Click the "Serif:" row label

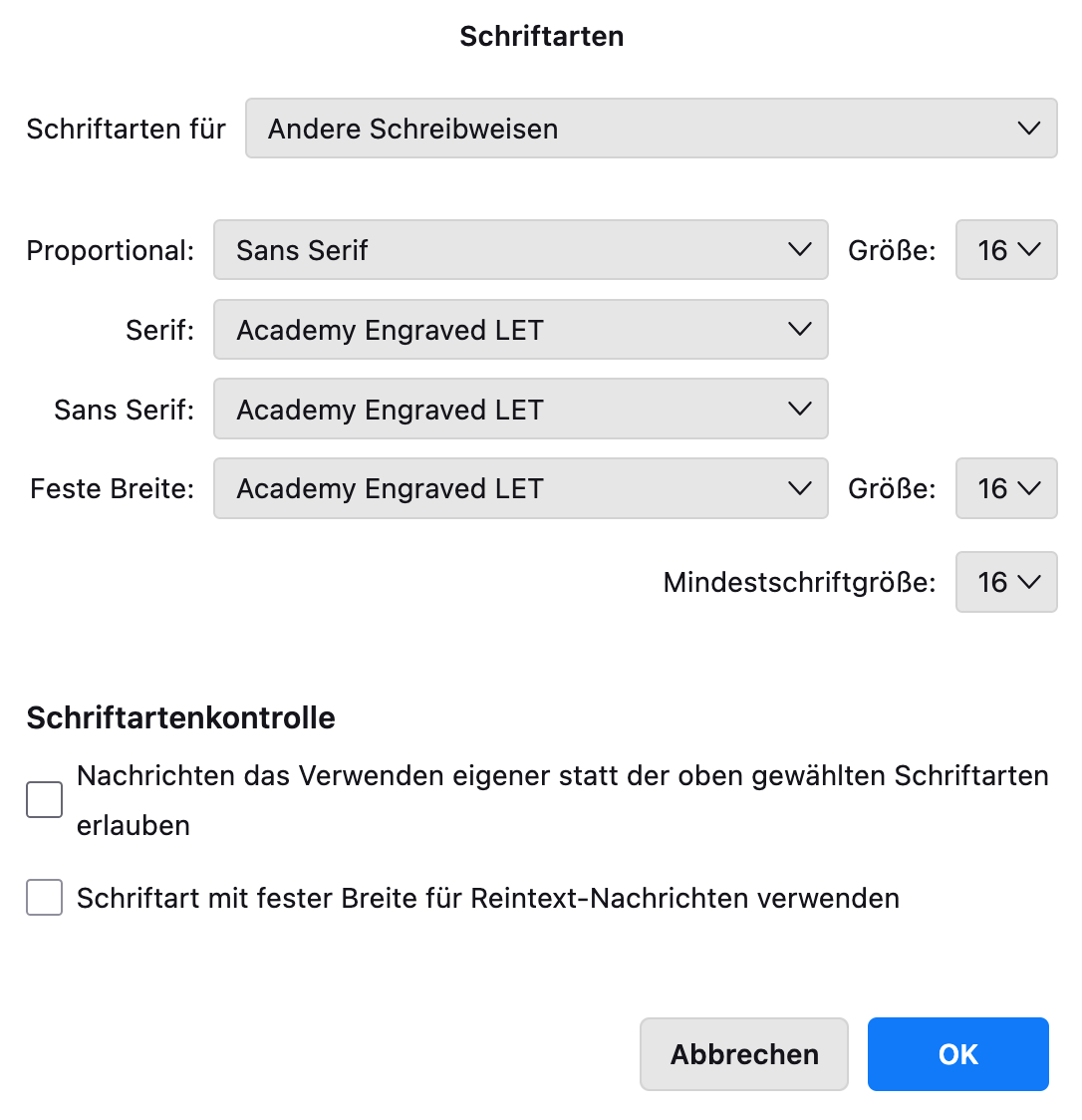(x=160, y=331)
